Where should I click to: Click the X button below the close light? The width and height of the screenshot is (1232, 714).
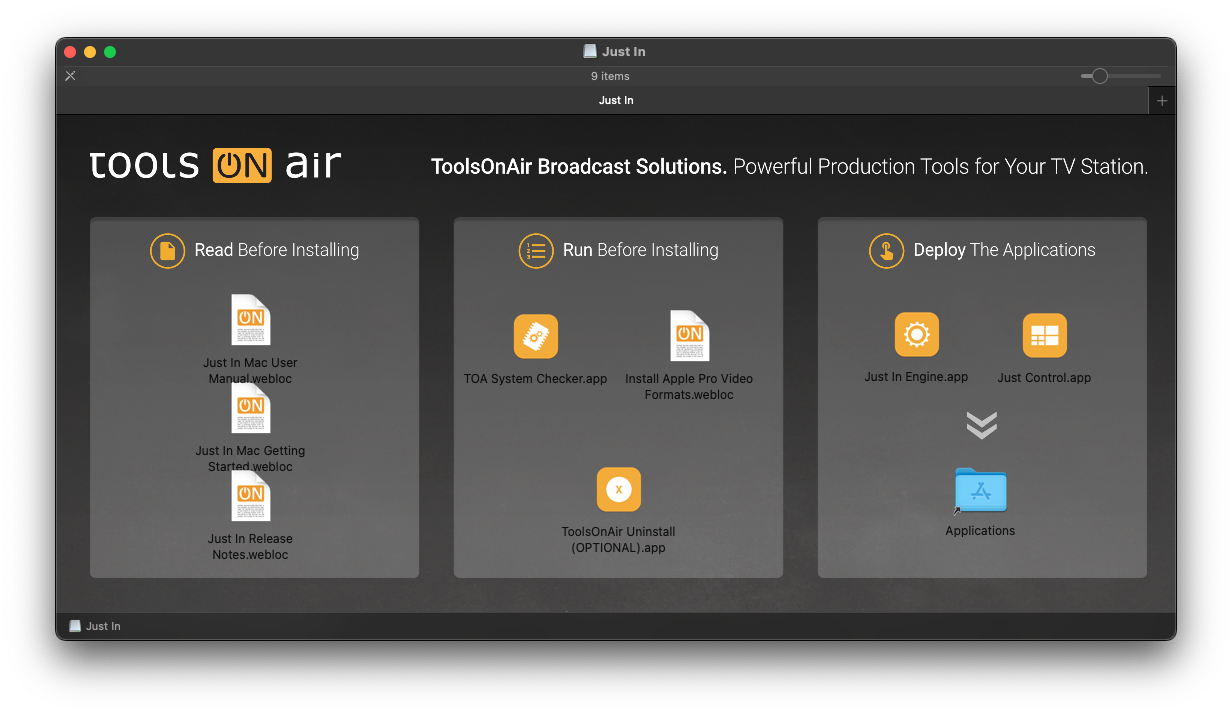click(x=70, y=76)
